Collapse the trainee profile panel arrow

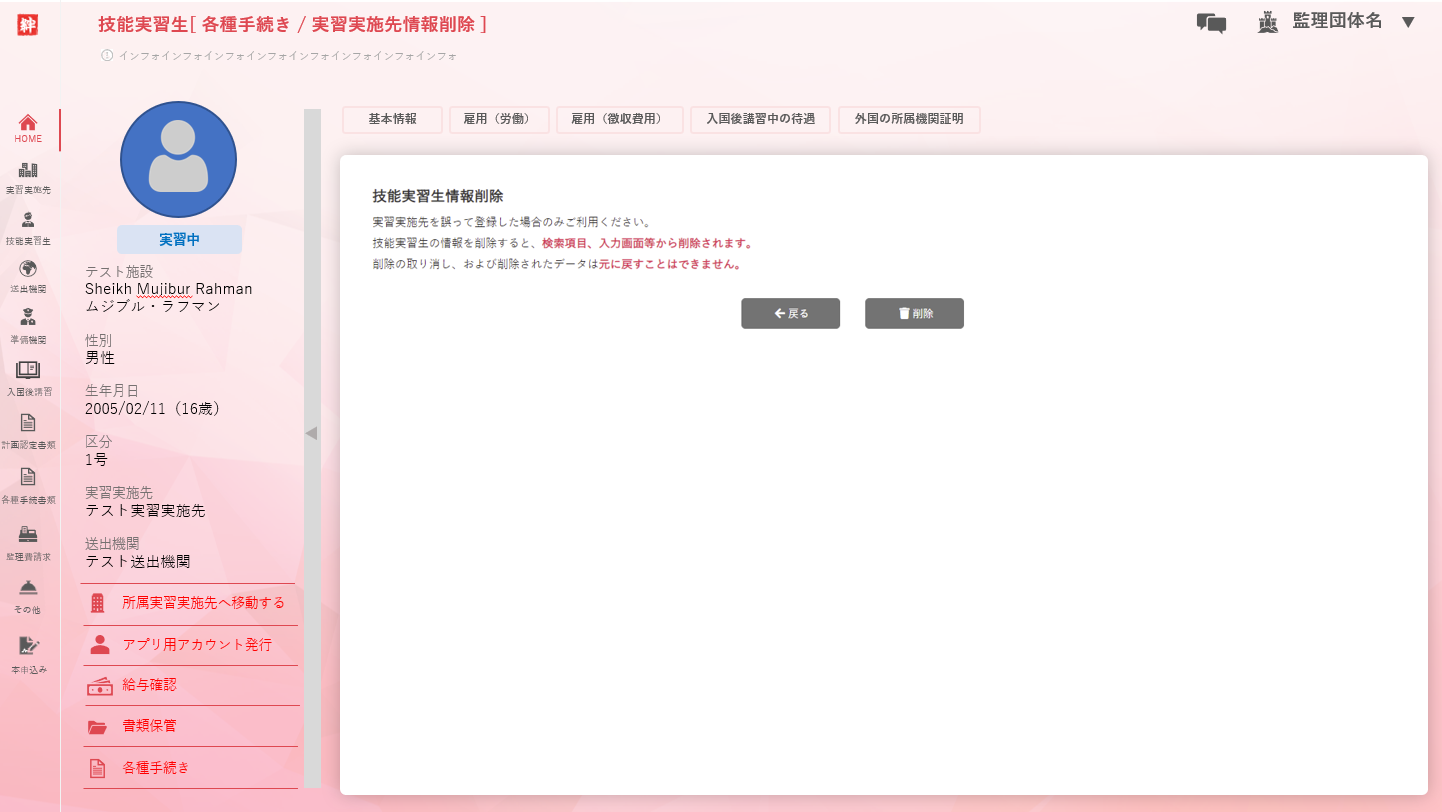311,433
